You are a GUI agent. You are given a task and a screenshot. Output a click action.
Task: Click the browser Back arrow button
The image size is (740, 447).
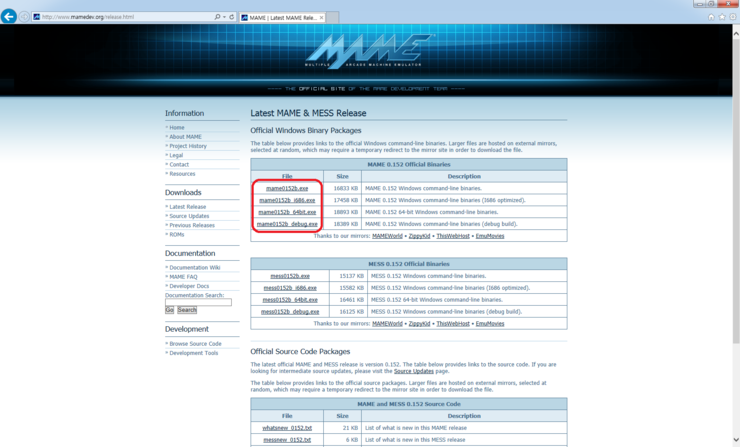8,16
